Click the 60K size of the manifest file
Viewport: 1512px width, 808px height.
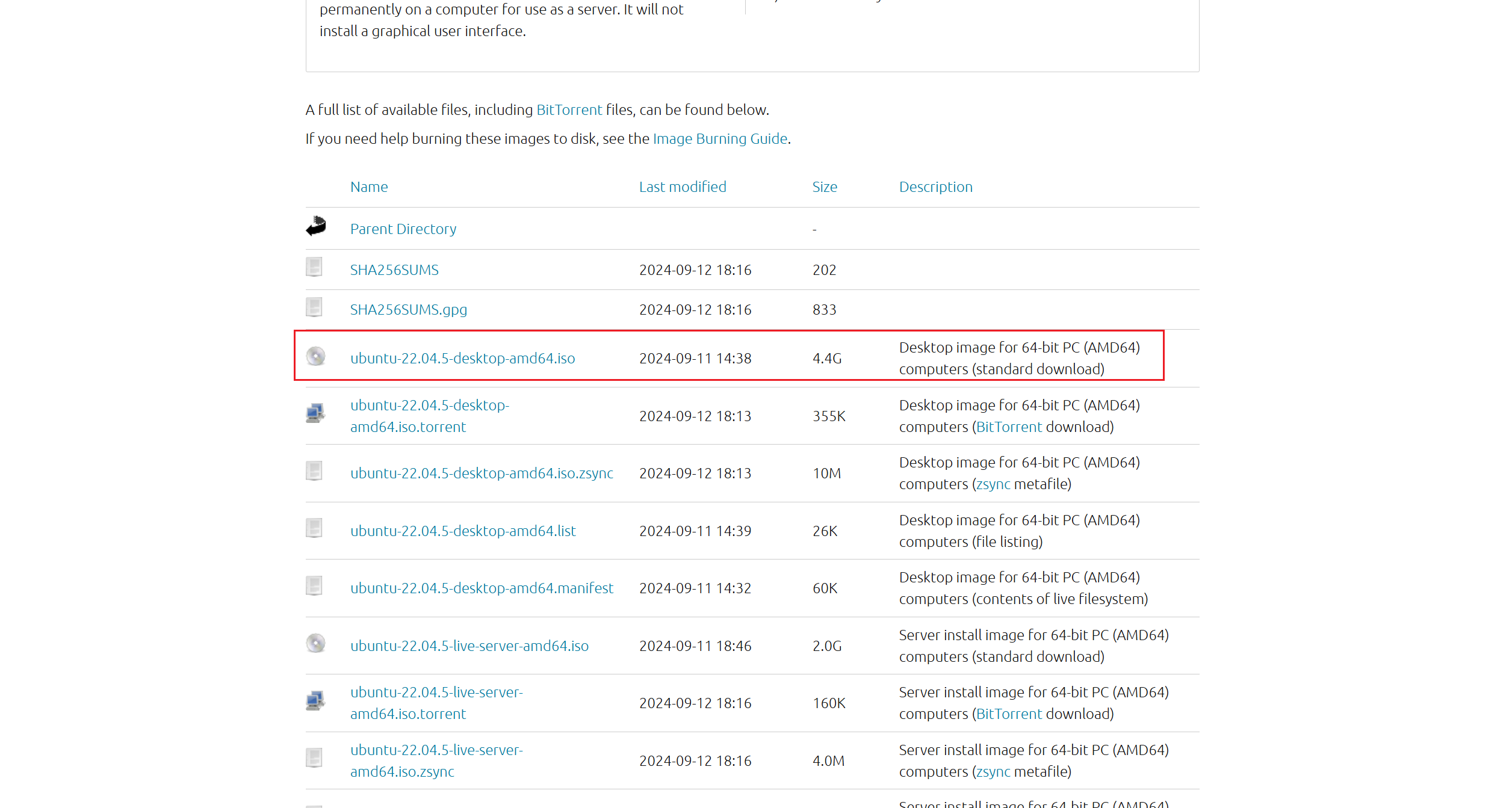pyautogui.click(x=825, y=588)
